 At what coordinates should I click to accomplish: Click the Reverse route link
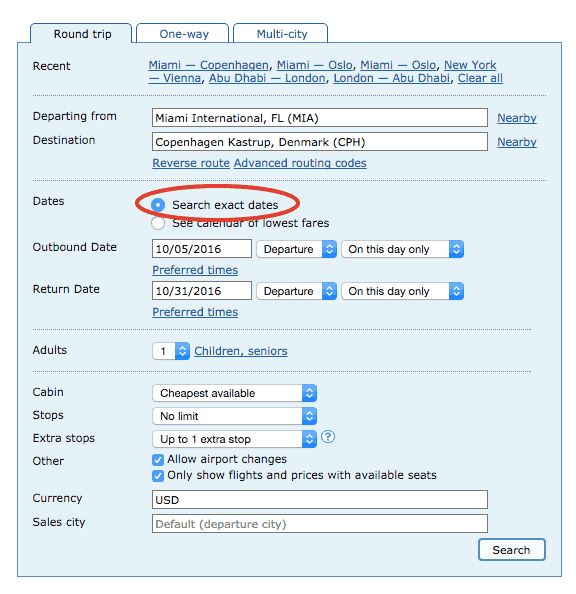(x=191, y=163)
